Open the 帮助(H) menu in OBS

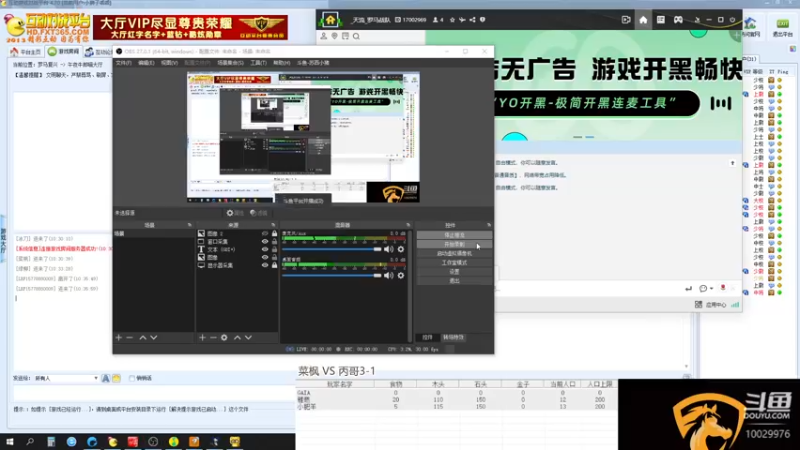click(282, 63)
